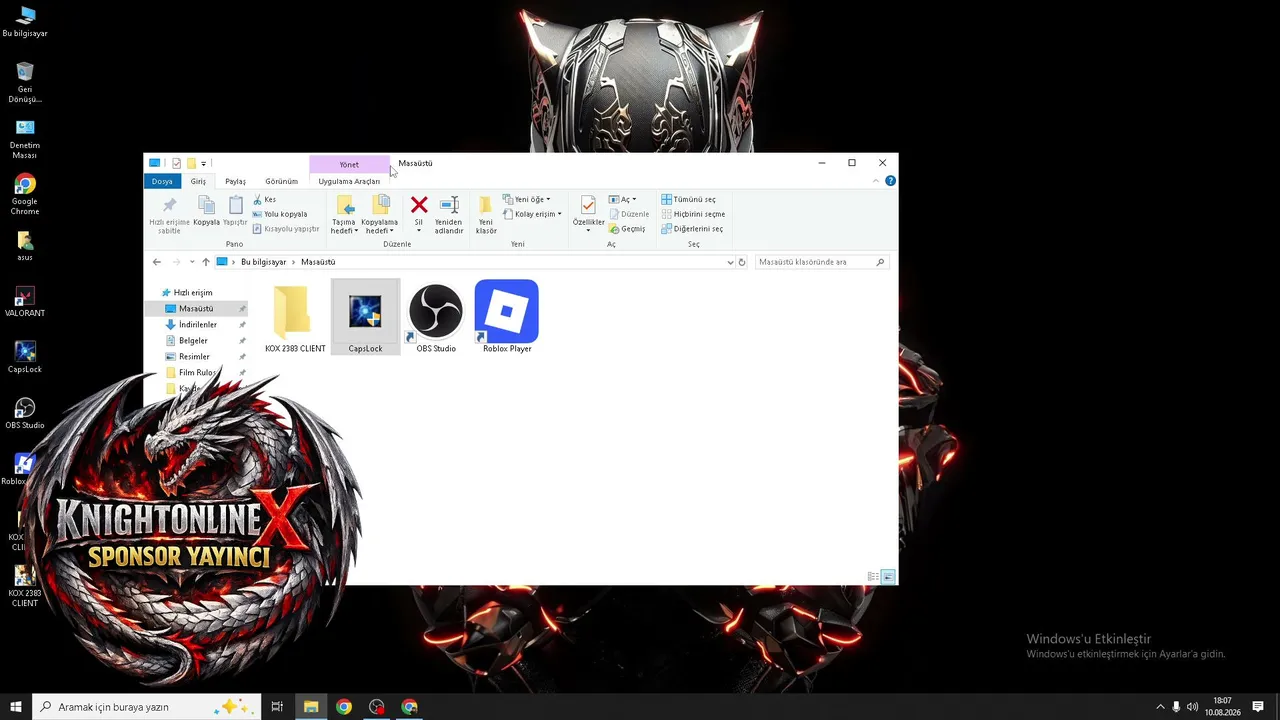This screenshot has height=720, width=1280.
Task: Switch Explorer to large icons view
Action: coord(888,577)
